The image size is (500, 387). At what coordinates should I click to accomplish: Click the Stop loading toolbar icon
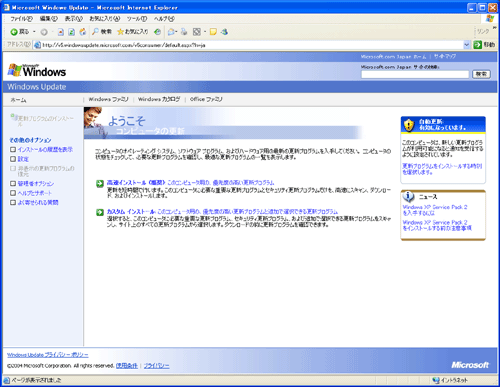60,32
